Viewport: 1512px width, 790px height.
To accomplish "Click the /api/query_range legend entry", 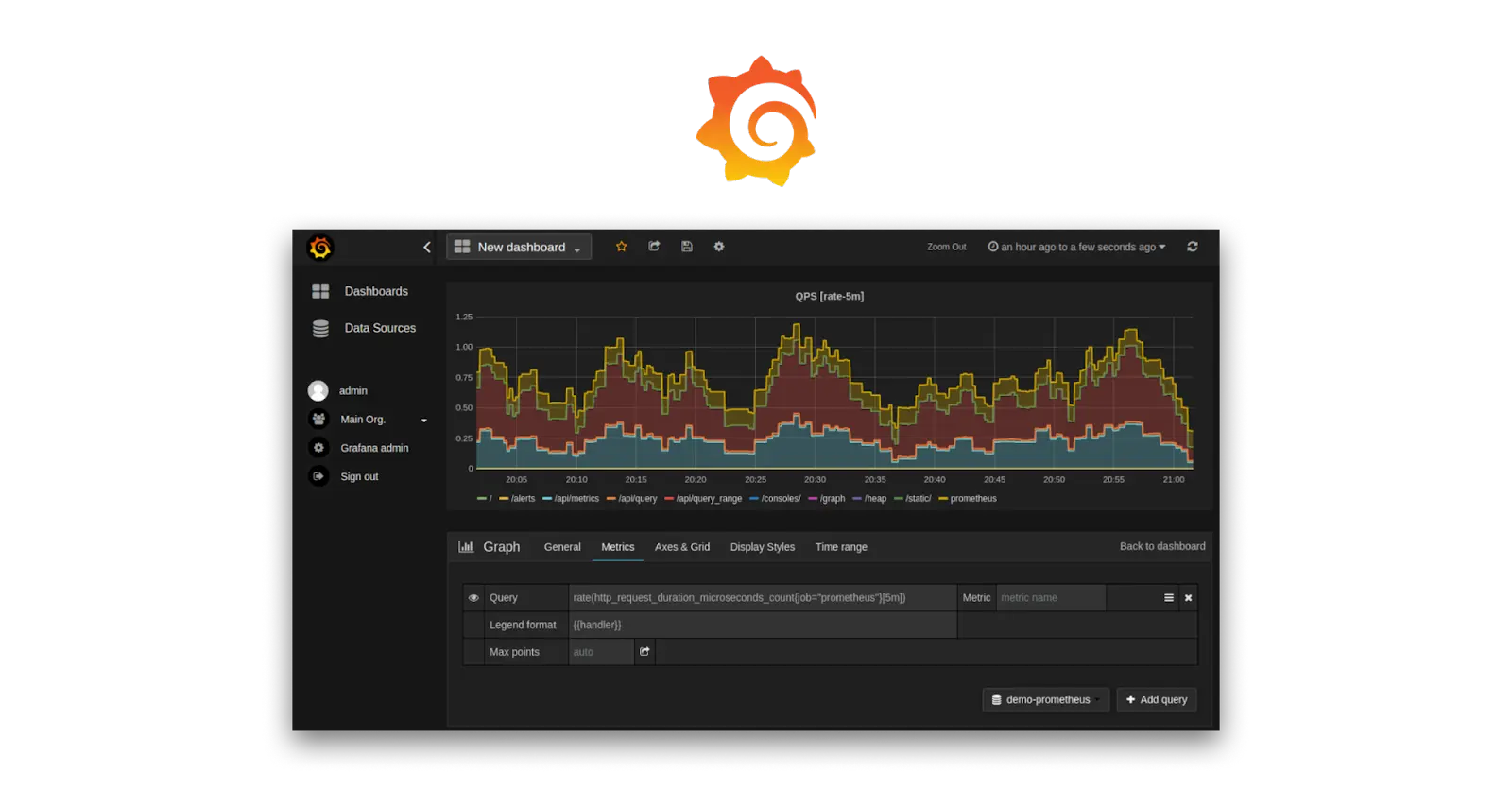I will pos(704,499).
